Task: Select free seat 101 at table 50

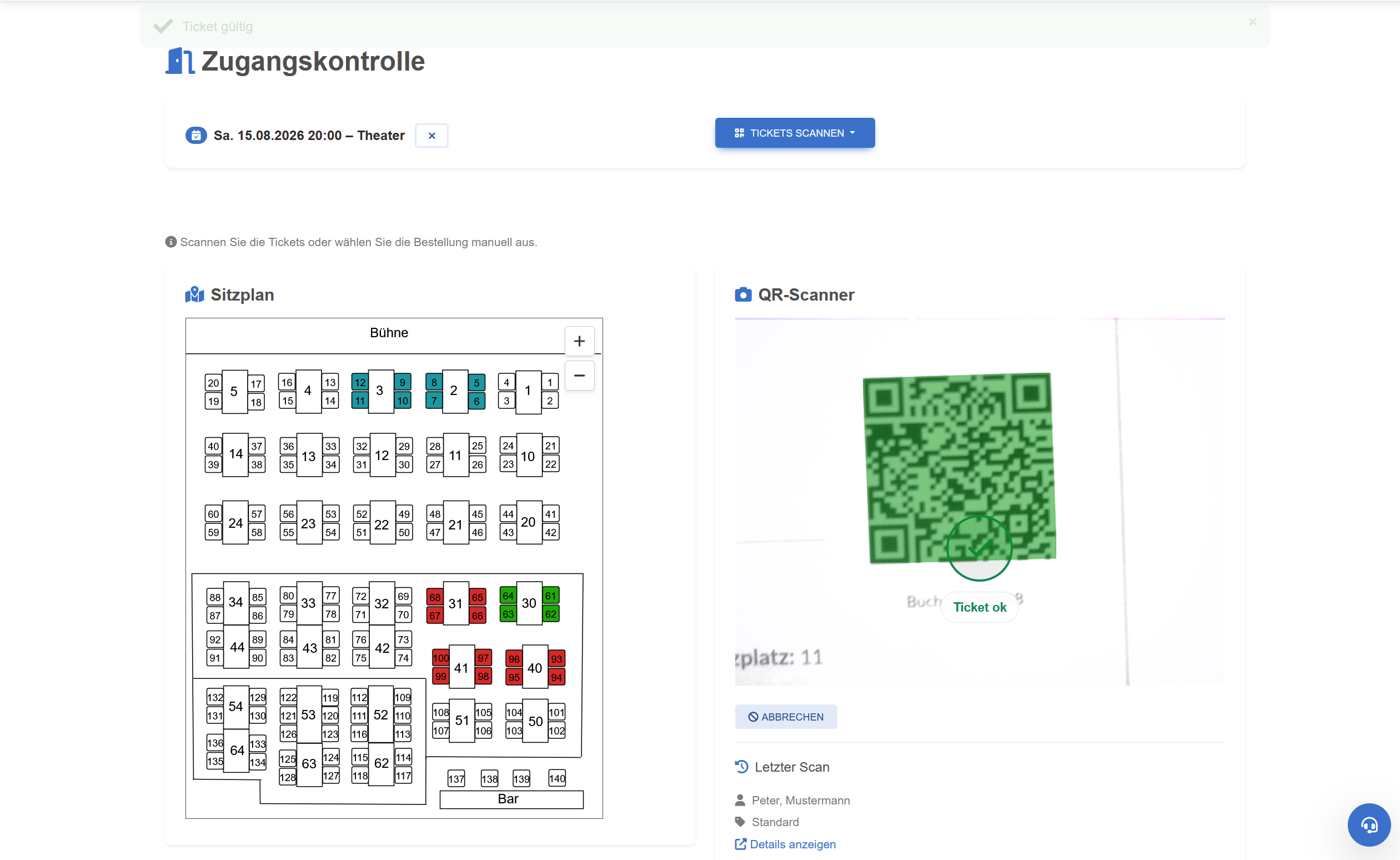Action: 556,712
